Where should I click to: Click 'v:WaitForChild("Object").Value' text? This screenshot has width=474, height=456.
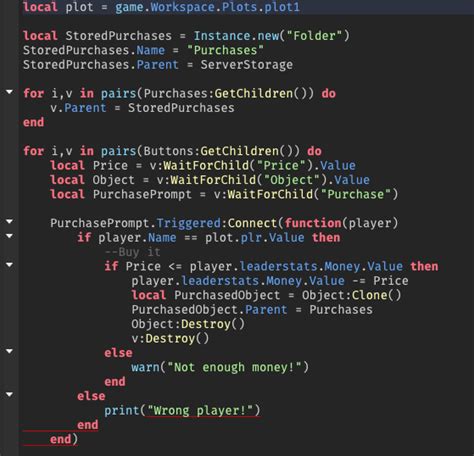(263, 180)
